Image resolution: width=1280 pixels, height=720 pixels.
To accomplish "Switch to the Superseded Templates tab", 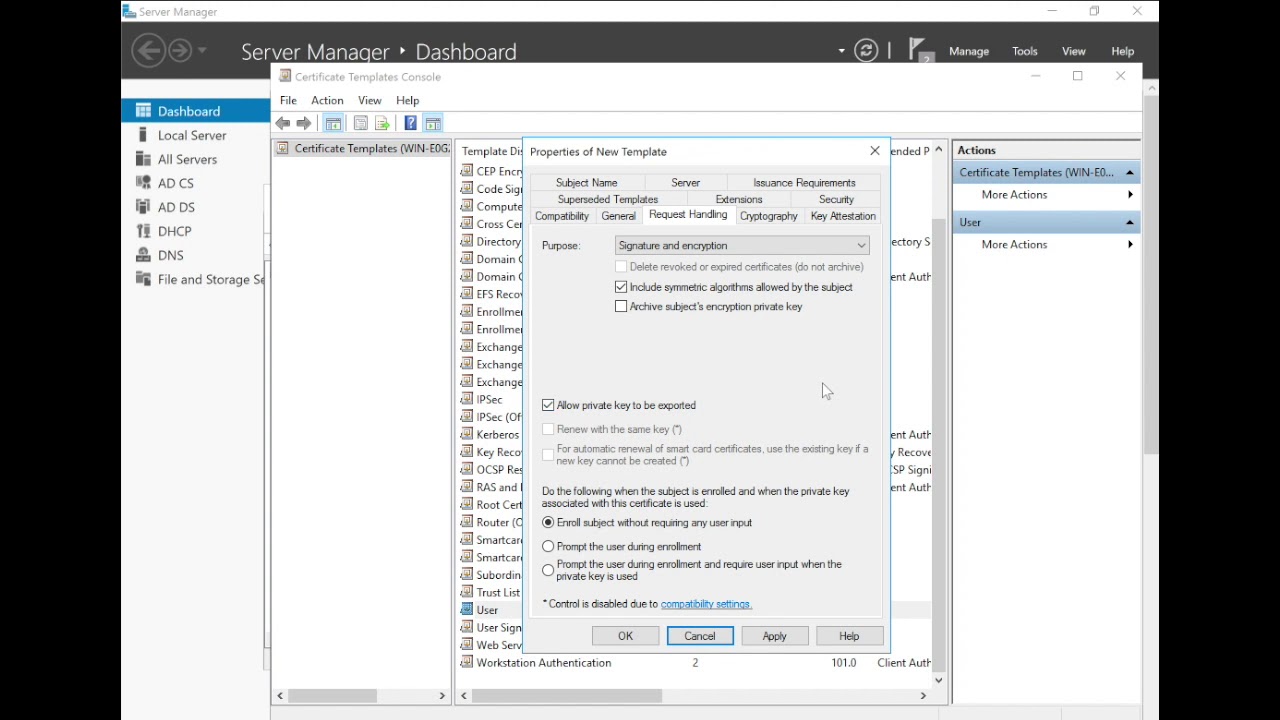I will [x=608, y=199].
